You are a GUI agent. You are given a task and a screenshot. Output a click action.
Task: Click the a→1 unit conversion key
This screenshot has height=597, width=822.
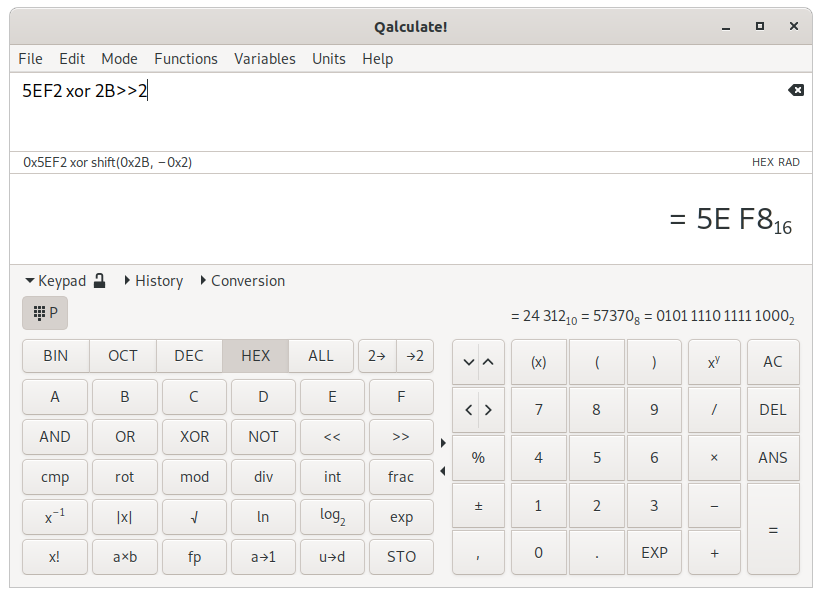(x=263, y=556)
